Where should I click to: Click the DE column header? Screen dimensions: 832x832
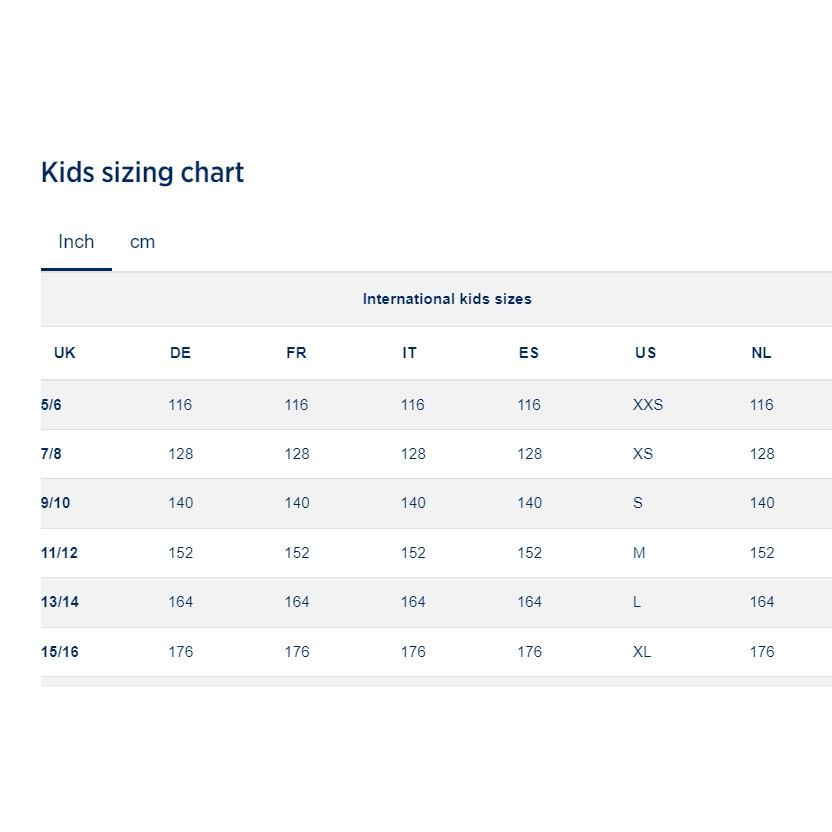coord(180,353)
